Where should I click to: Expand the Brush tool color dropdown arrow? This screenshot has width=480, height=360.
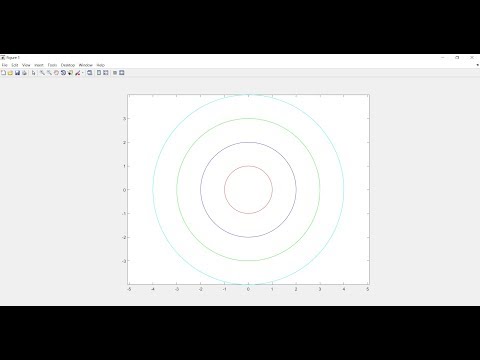(83, 73)
